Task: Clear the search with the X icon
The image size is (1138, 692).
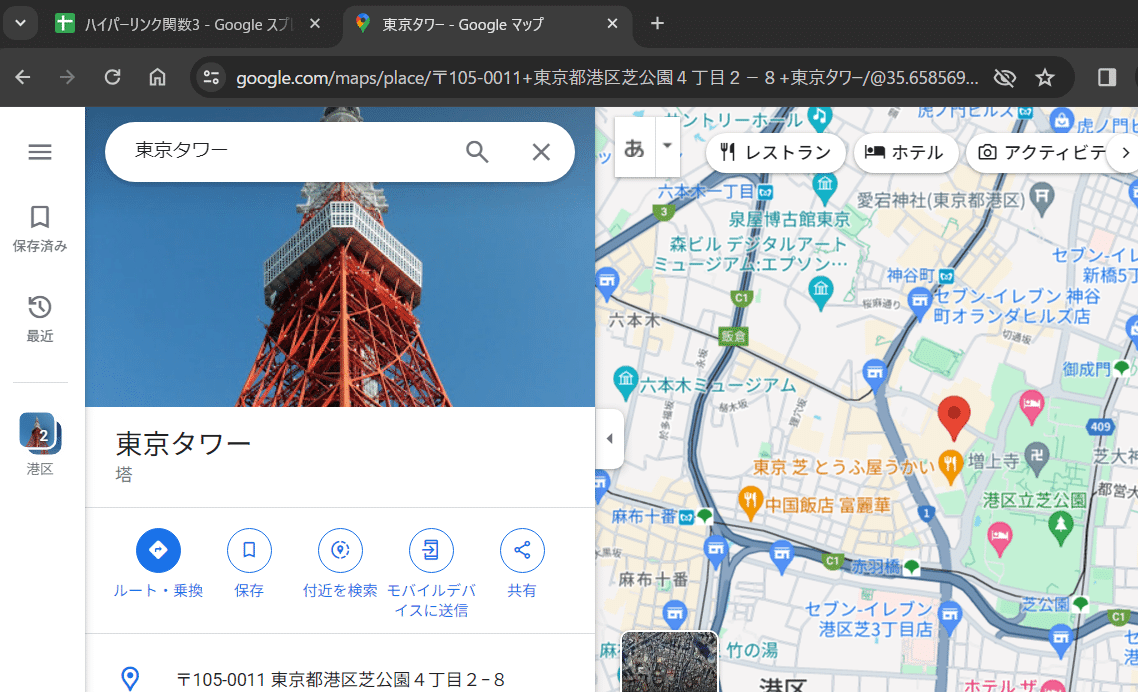Action: pos(541,152)
